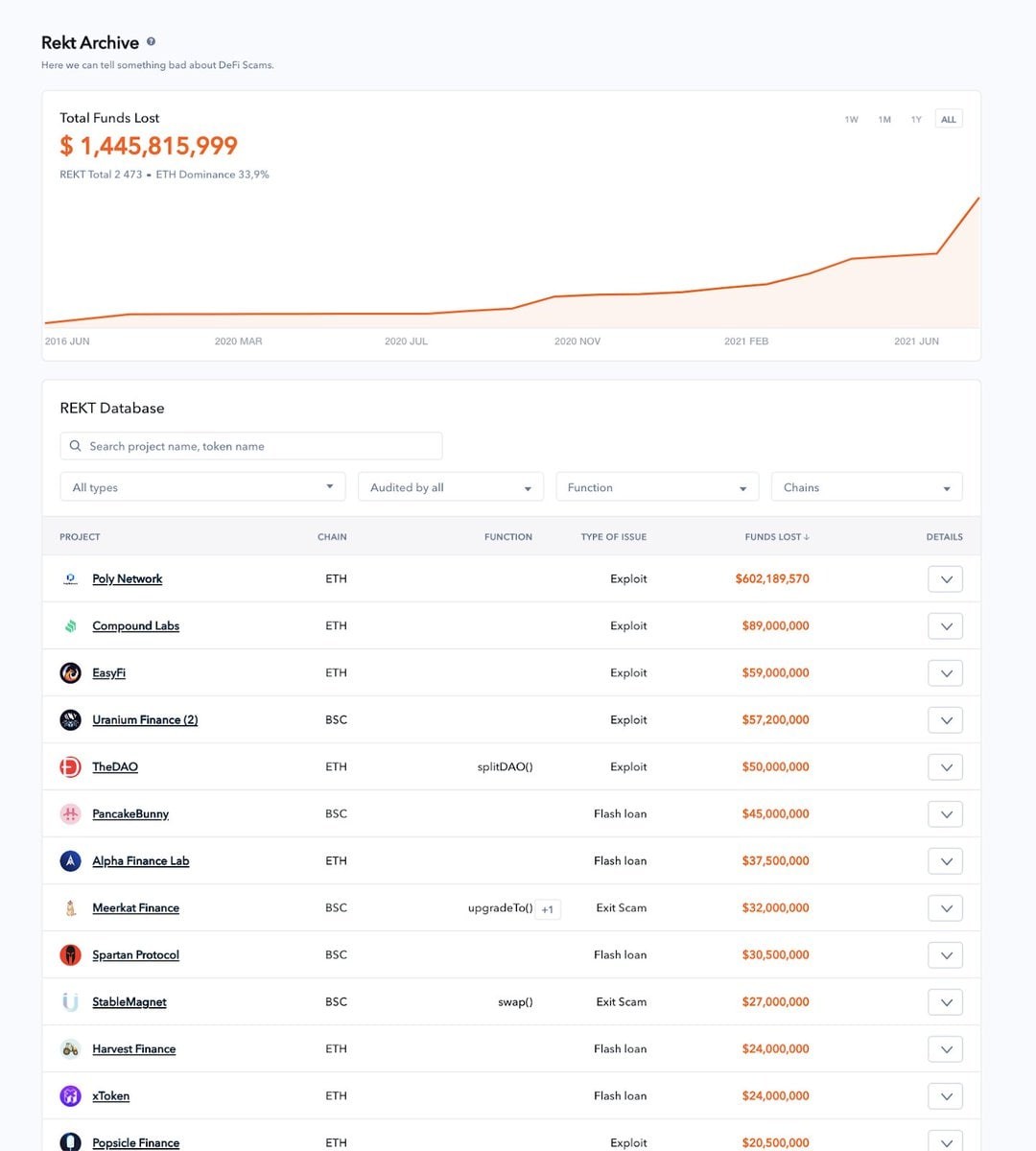Click the Compound Labs green logo icon
Image resolution: width=1036 pixels, height=1151 pixels.
tap(70, 625)
